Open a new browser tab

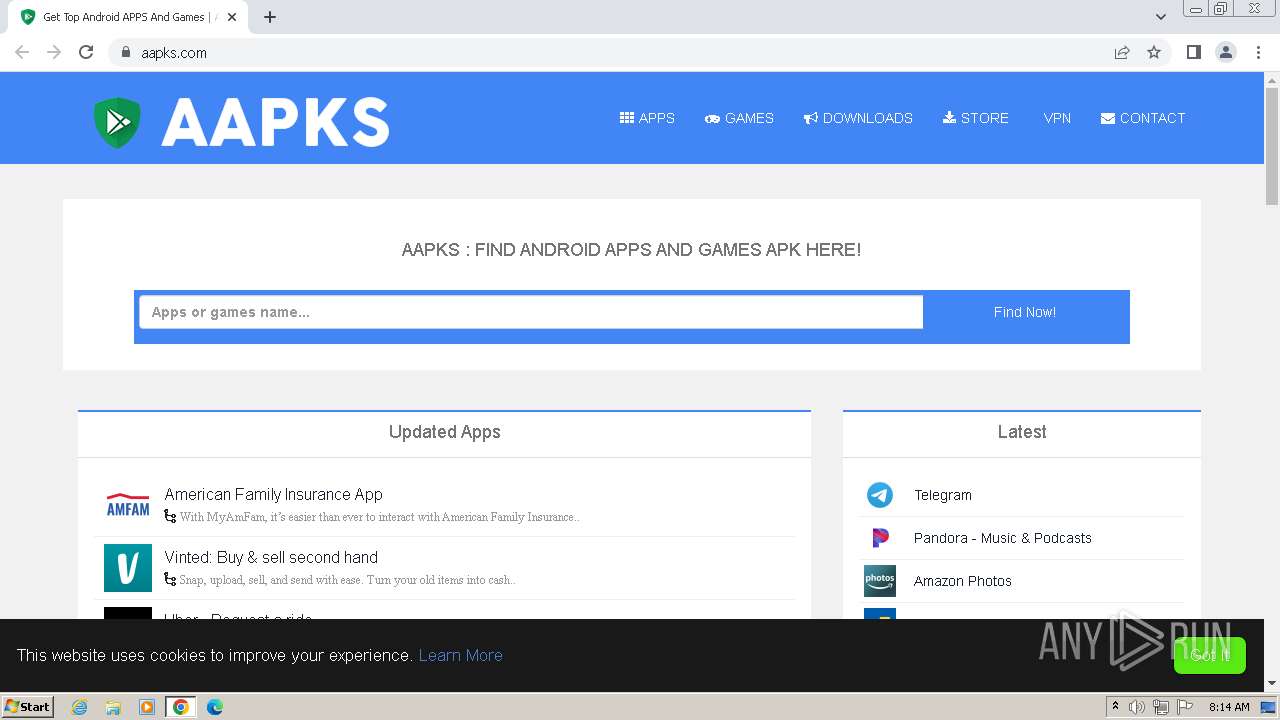(x=270, y=17)
